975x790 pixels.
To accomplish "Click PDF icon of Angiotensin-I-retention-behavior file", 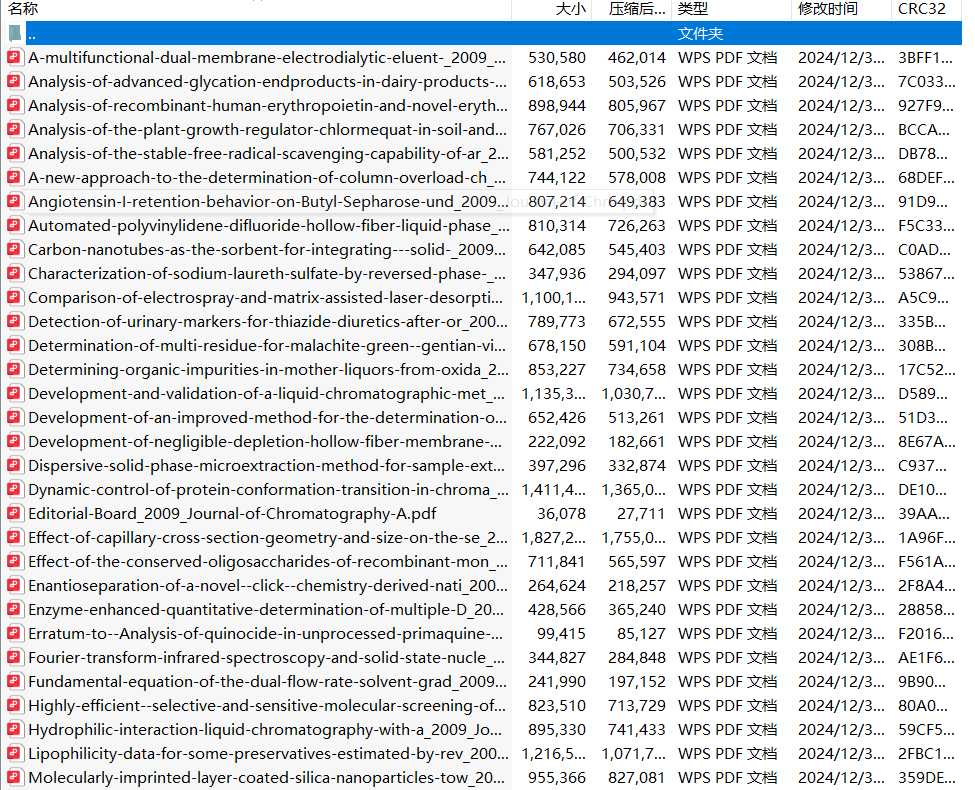I will coord(14,201).
